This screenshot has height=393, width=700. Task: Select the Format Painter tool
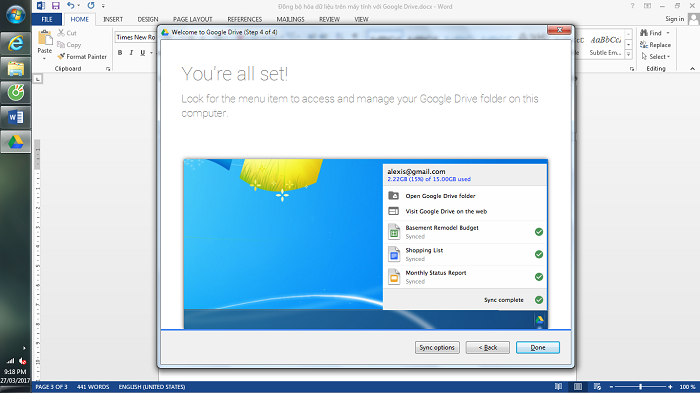coord(82,57)
